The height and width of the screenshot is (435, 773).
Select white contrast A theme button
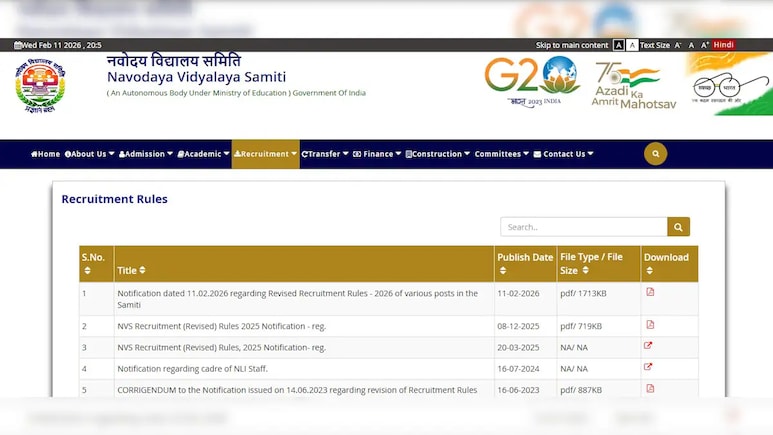coord(632,45)
